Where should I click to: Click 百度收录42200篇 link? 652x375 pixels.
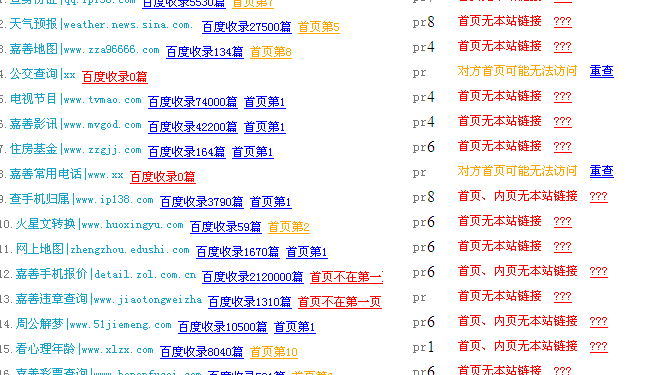[x=193, y=127]
